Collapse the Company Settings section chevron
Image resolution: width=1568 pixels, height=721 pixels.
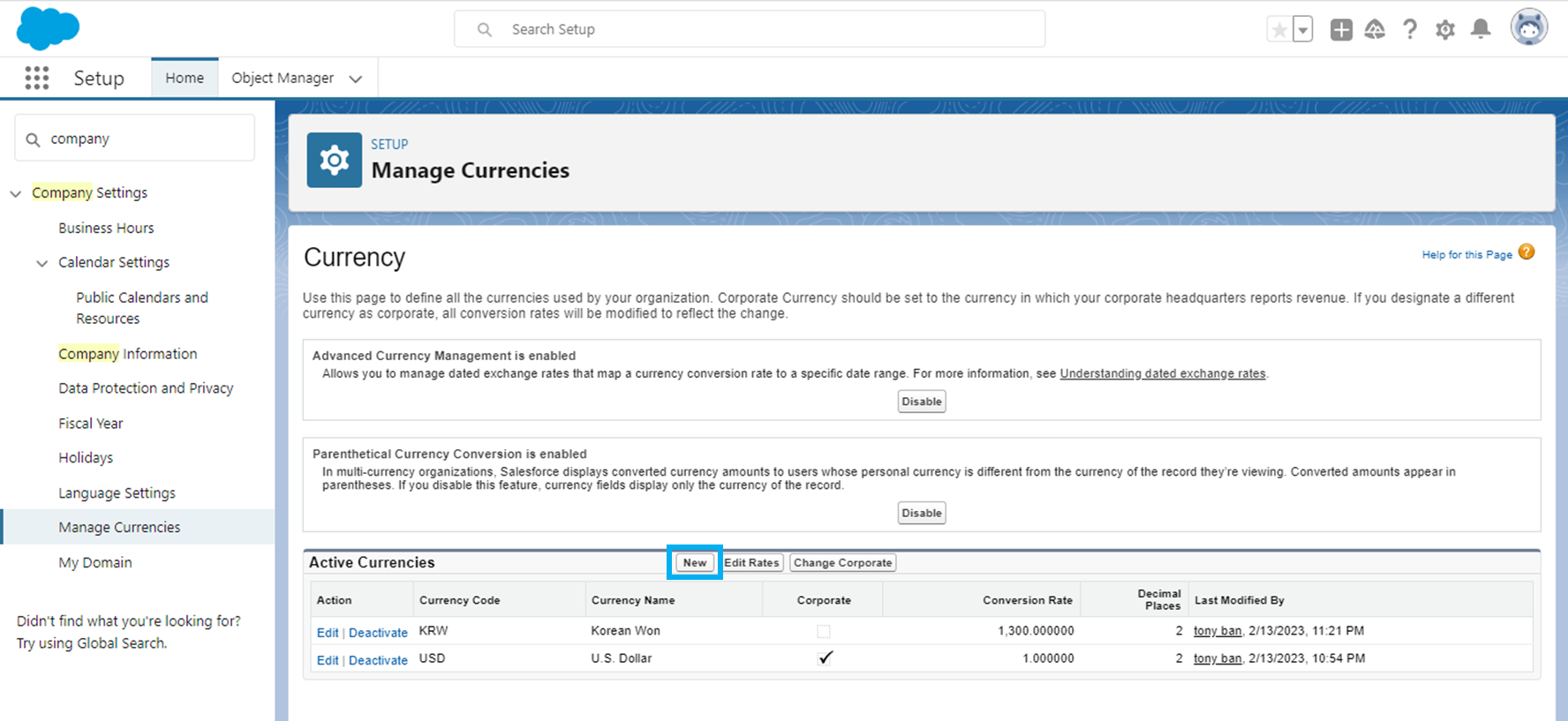coord(16,193)
